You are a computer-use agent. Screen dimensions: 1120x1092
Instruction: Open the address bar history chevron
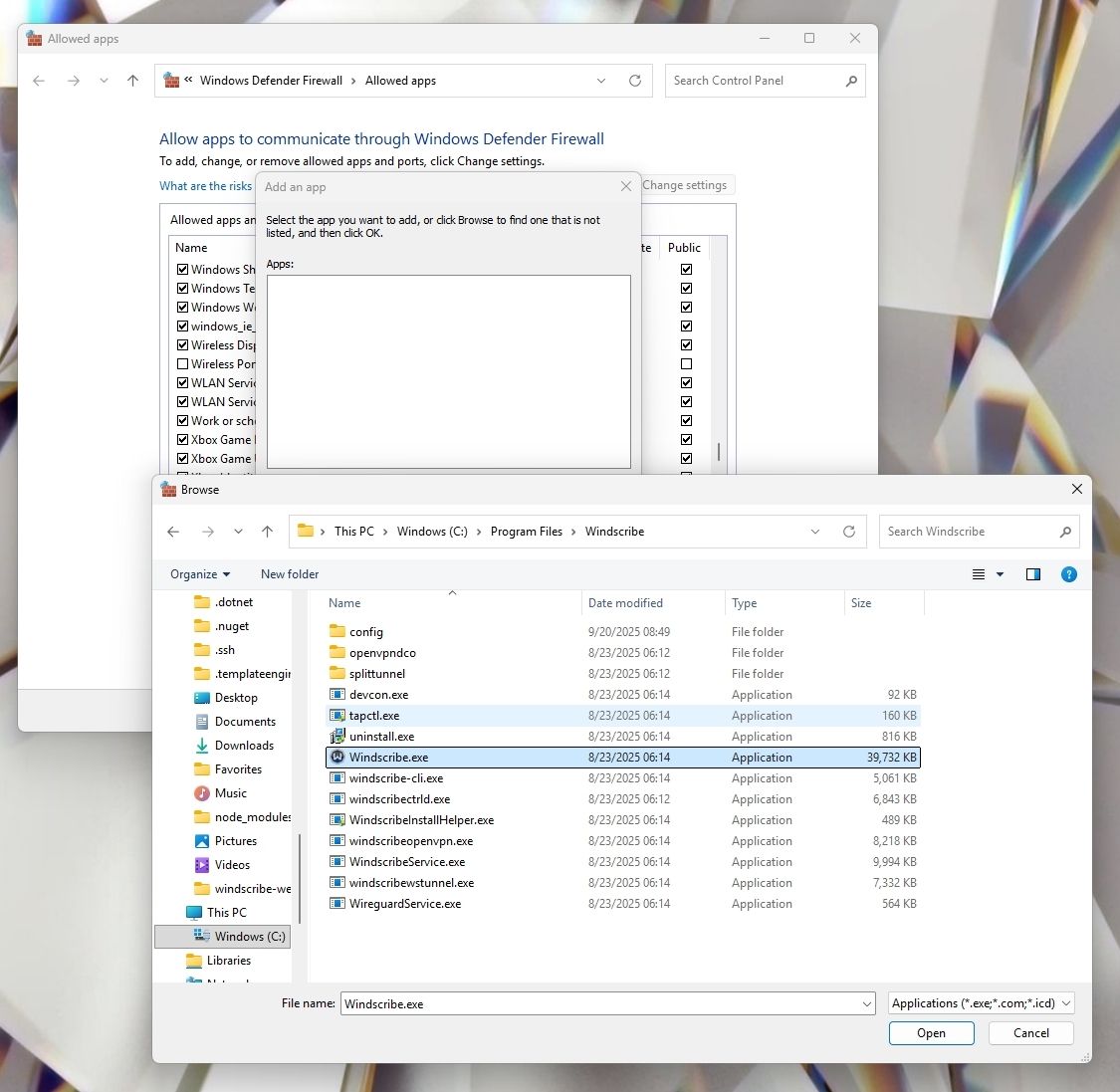(x=815, y=531)
